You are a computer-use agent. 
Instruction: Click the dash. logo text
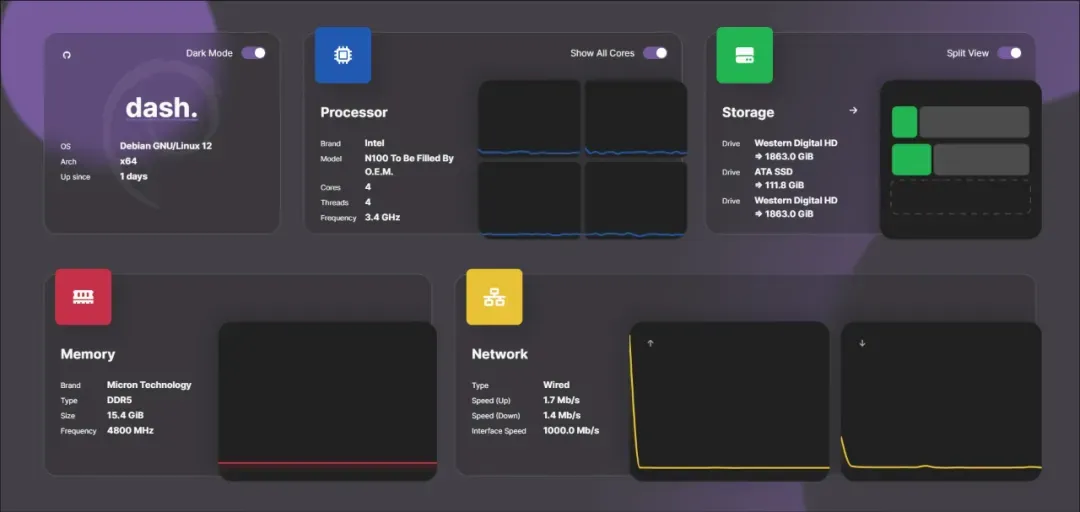[x=161, y=108]
